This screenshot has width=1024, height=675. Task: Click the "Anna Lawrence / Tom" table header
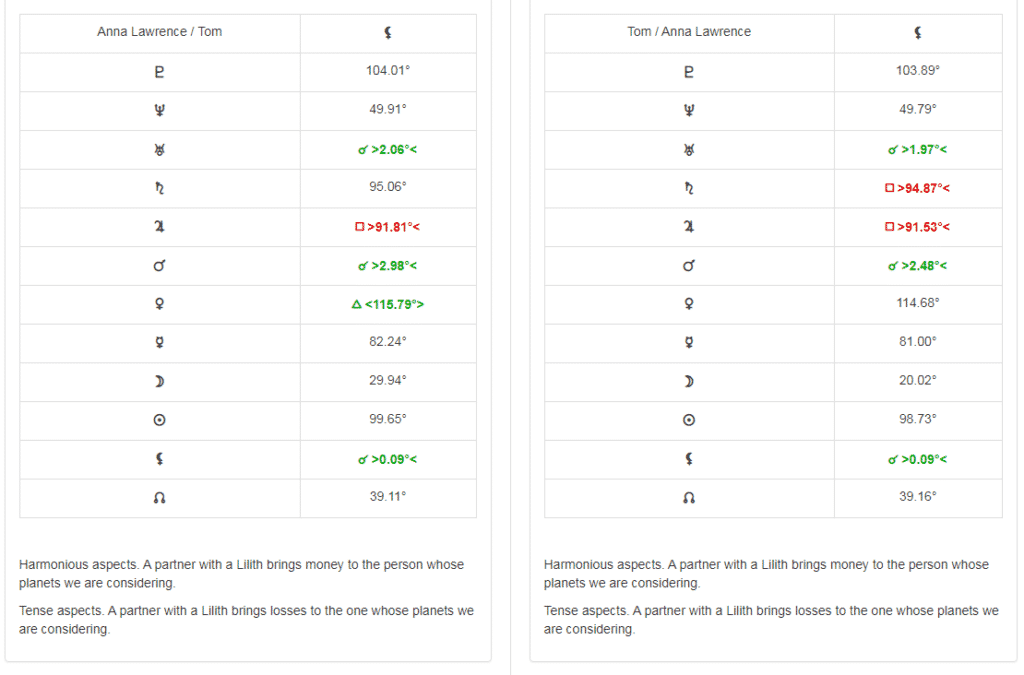(x=160, y=32)
